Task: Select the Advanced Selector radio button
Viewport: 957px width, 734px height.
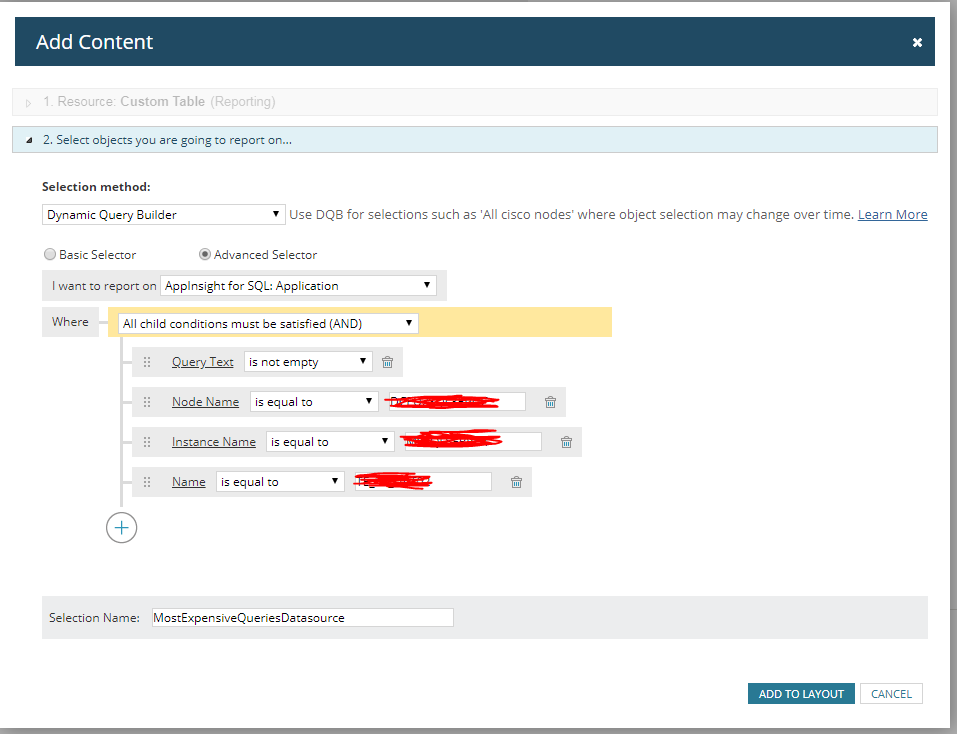Action: pos(205,254)
